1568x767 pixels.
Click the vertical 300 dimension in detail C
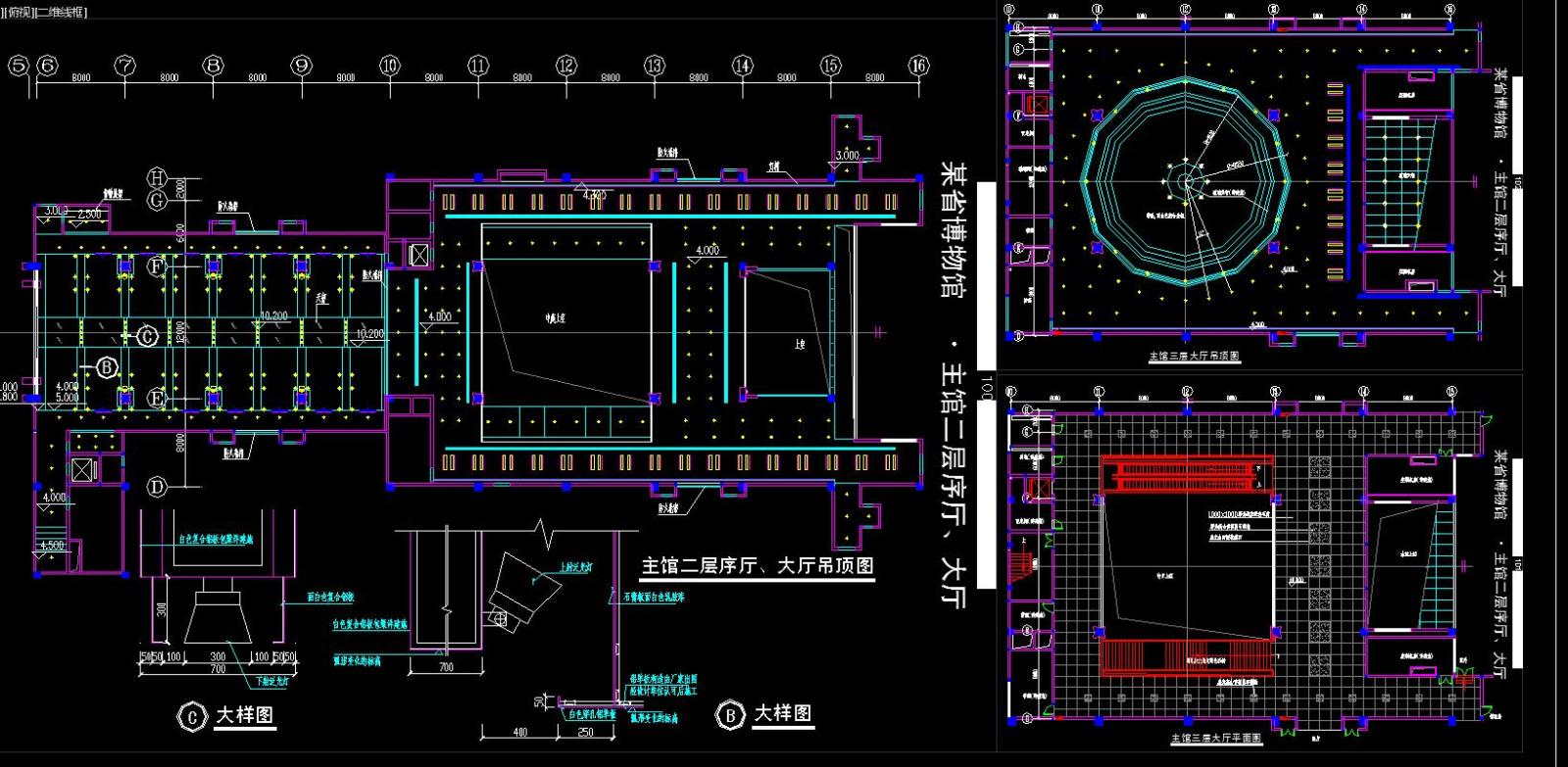162,608
